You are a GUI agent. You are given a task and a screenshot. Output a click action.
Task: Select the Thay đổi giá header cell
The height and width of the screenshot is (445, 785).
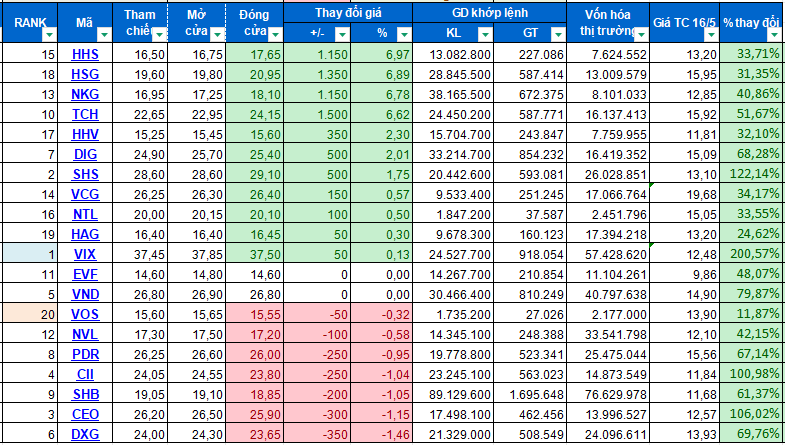[348, 13]
